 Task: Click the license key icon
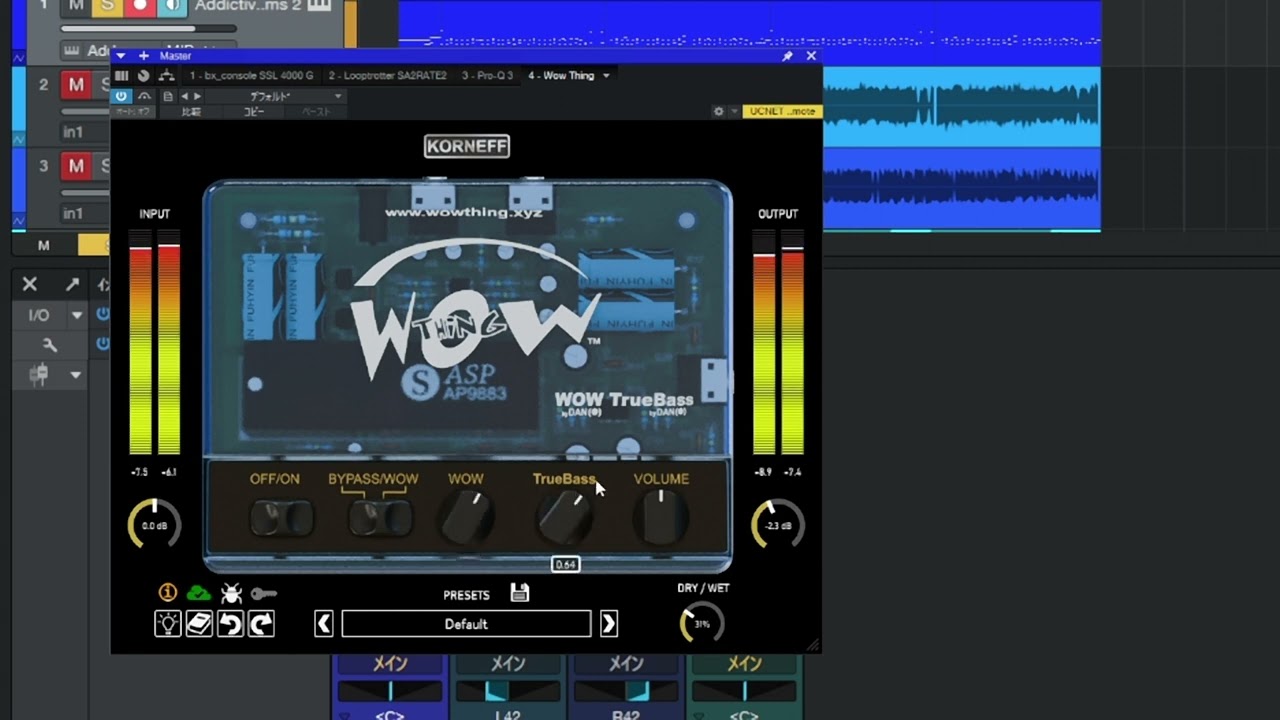tap(264, 594)
